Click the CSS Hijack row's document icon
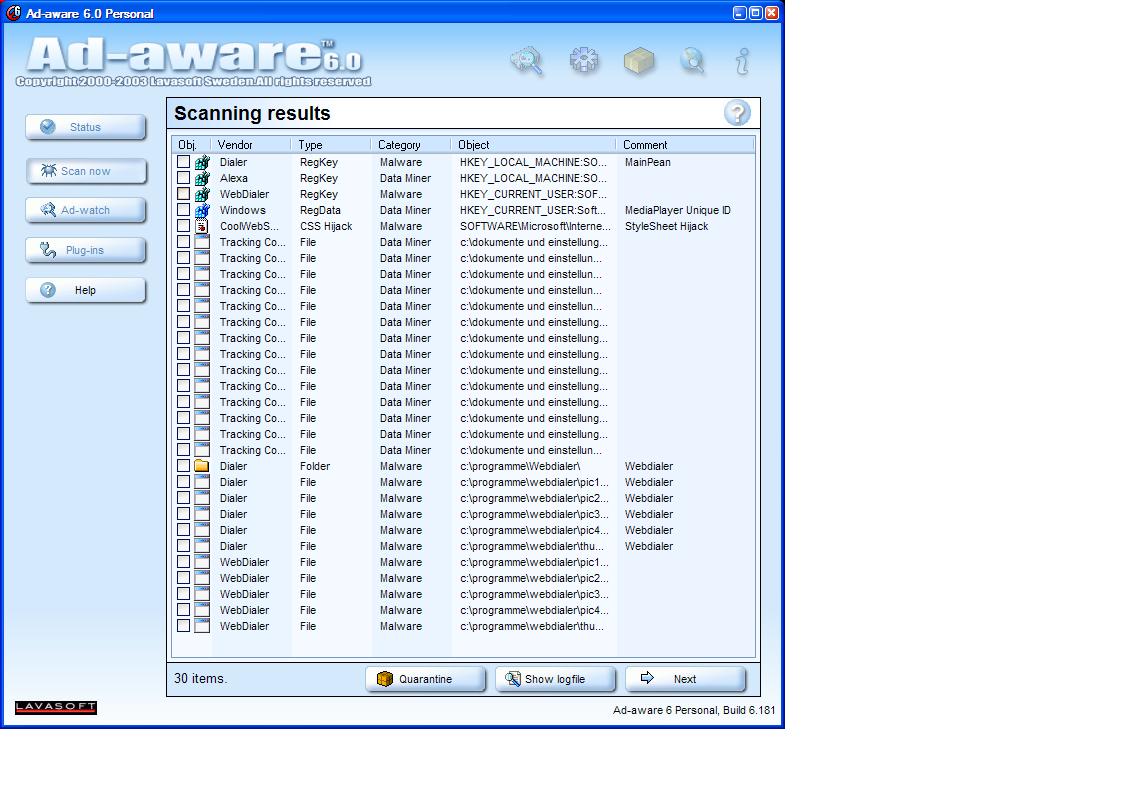The width and height of the screenshot is (1133, 786). [x=202, y=226]
